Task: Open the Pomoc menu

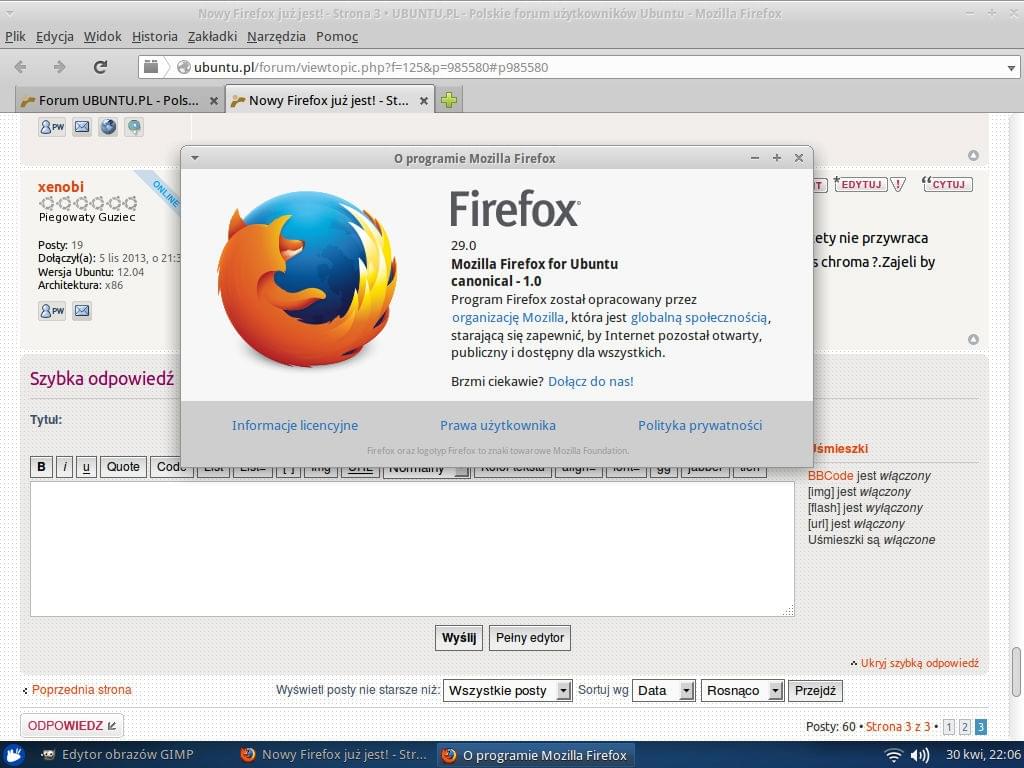Action: pos(337,37)
